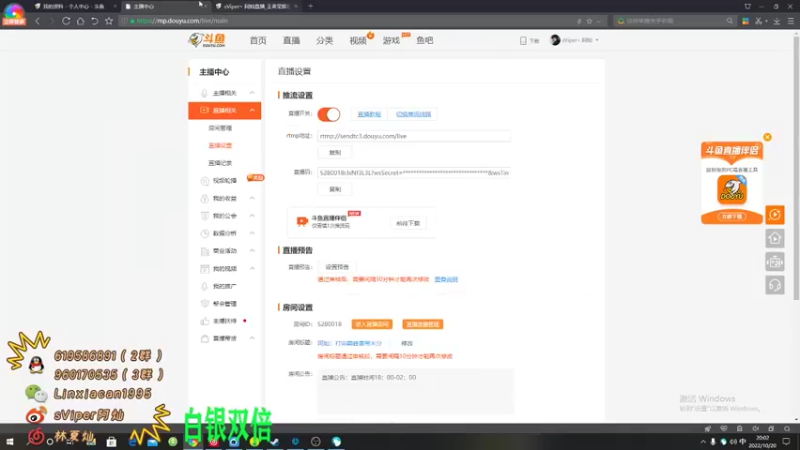Click the 主播扶持 thumbs-up icon
Viewport: 800px width, 450px height.
pyautogui.click(x=205, y=321)
